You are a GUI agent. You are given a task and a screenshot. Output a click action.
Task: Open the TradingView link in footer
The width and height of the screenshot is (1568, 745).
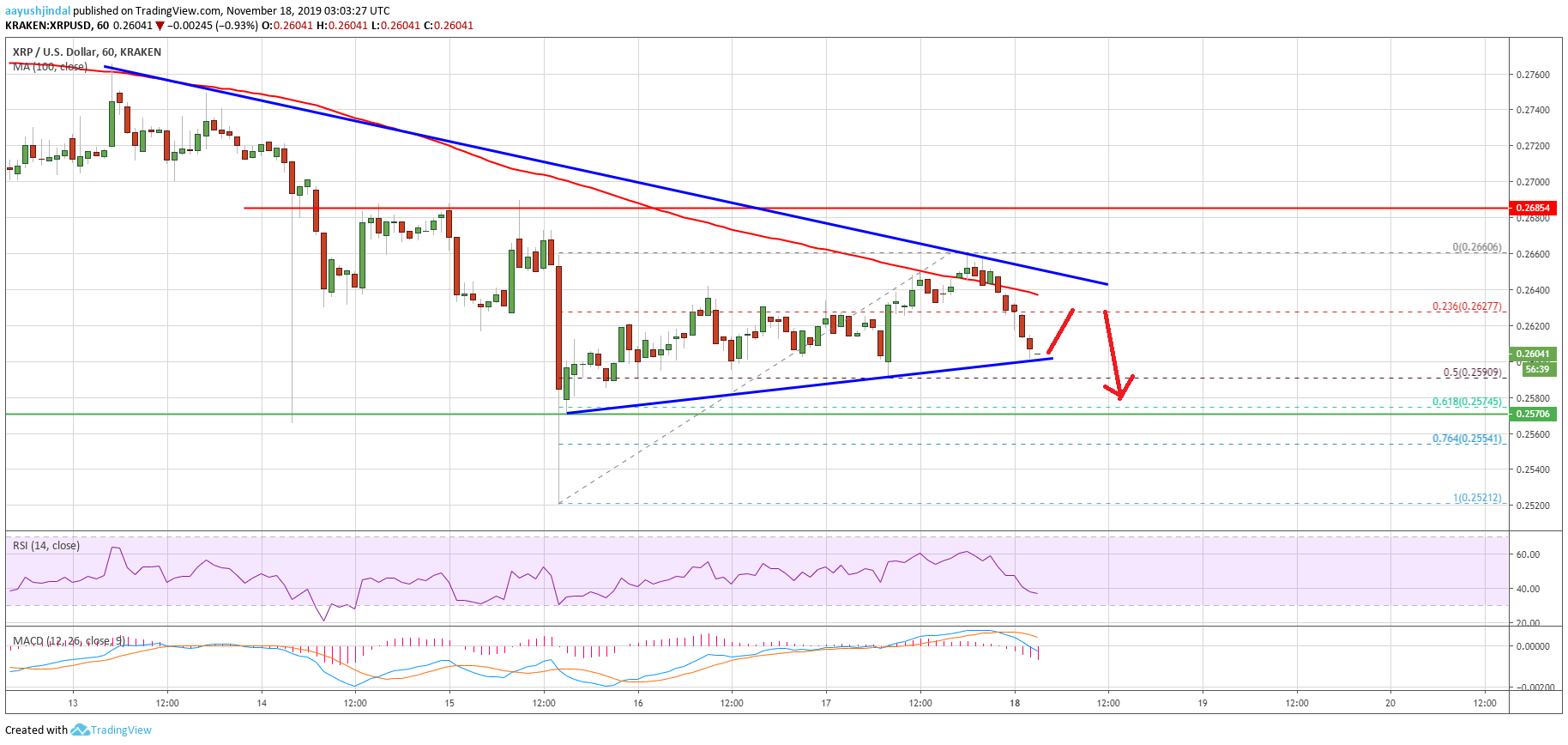click(x=121, y=730)
